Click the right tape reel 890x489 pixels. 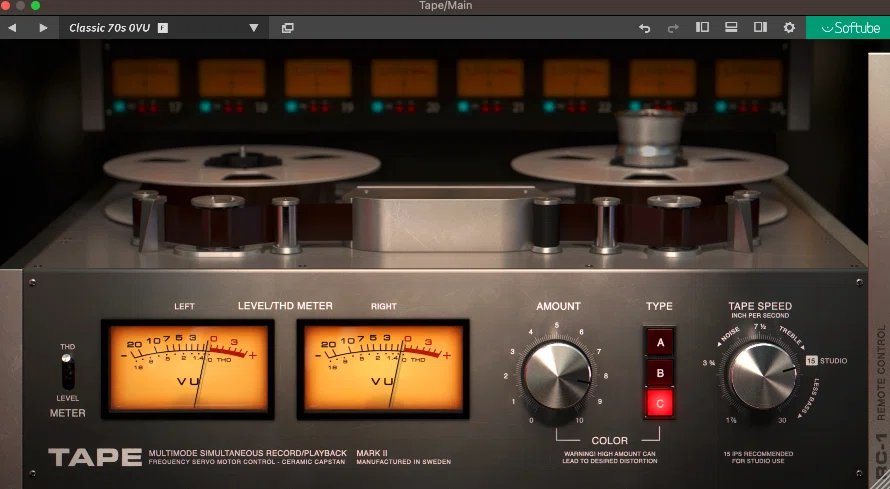click(x=649, y=165)
